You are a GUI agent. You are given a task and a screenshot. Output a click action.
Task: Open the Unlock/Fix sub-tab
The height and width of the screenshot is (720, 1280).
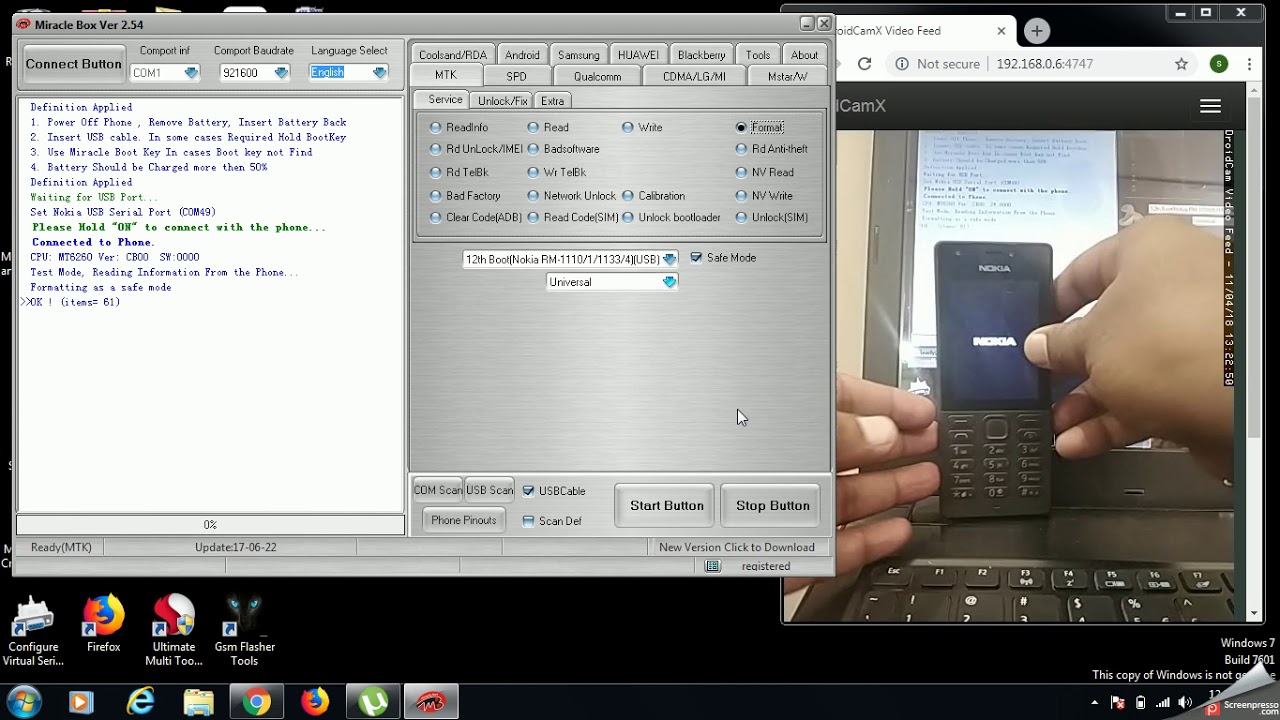[502, 101]
